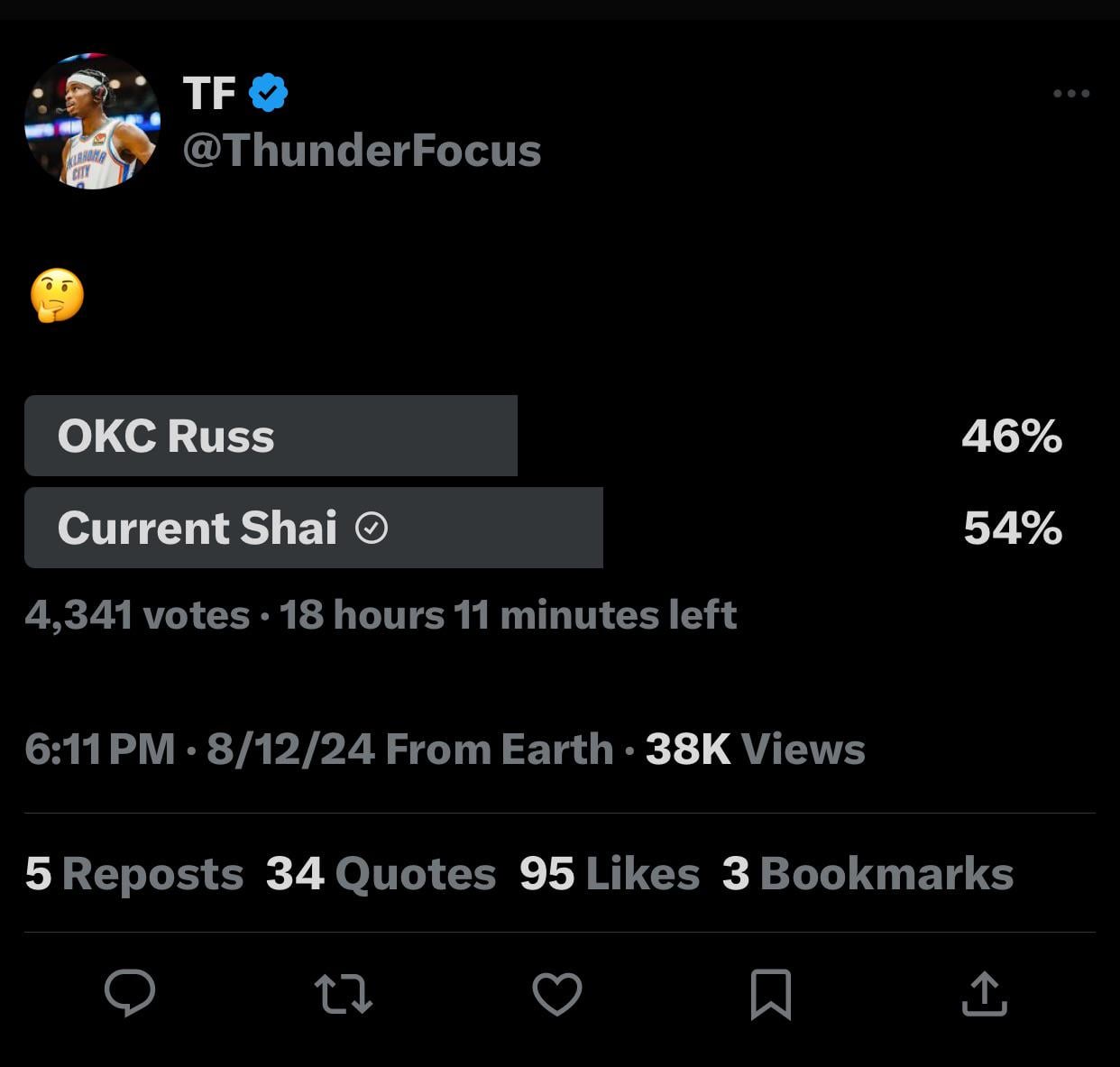Open the TF profile picture
Viewport: 1120px width, 1067px height.
[93, 121]
